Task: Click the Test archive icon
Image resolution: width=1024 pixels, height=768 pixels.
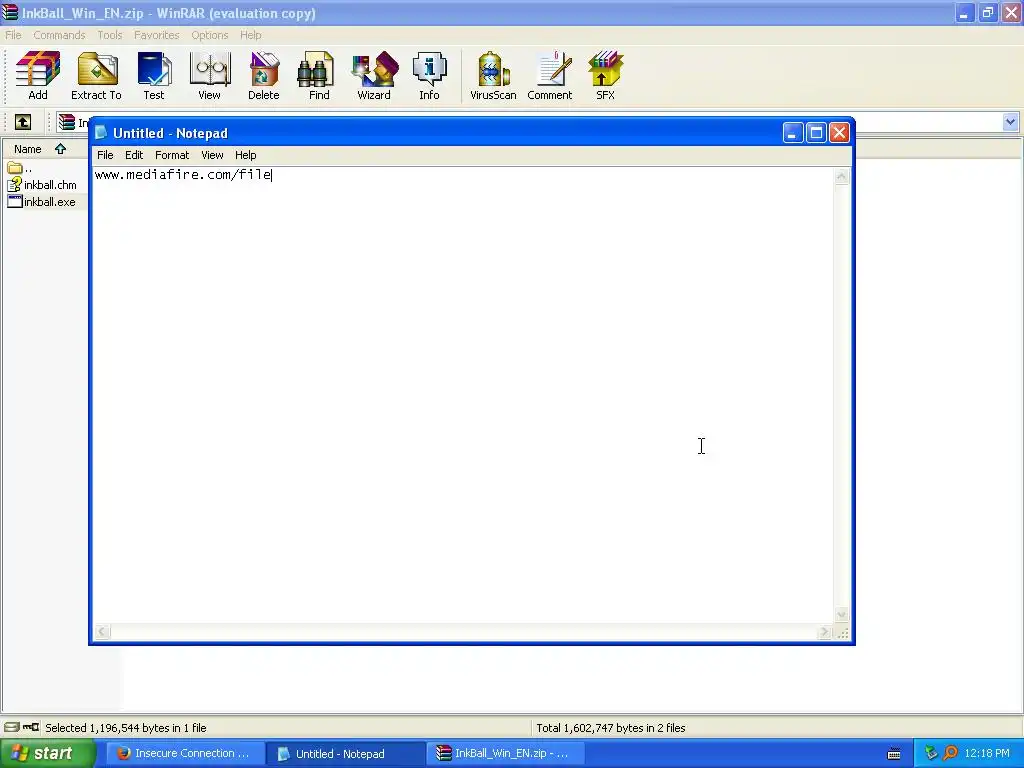Action: click(x=154, y=76)
